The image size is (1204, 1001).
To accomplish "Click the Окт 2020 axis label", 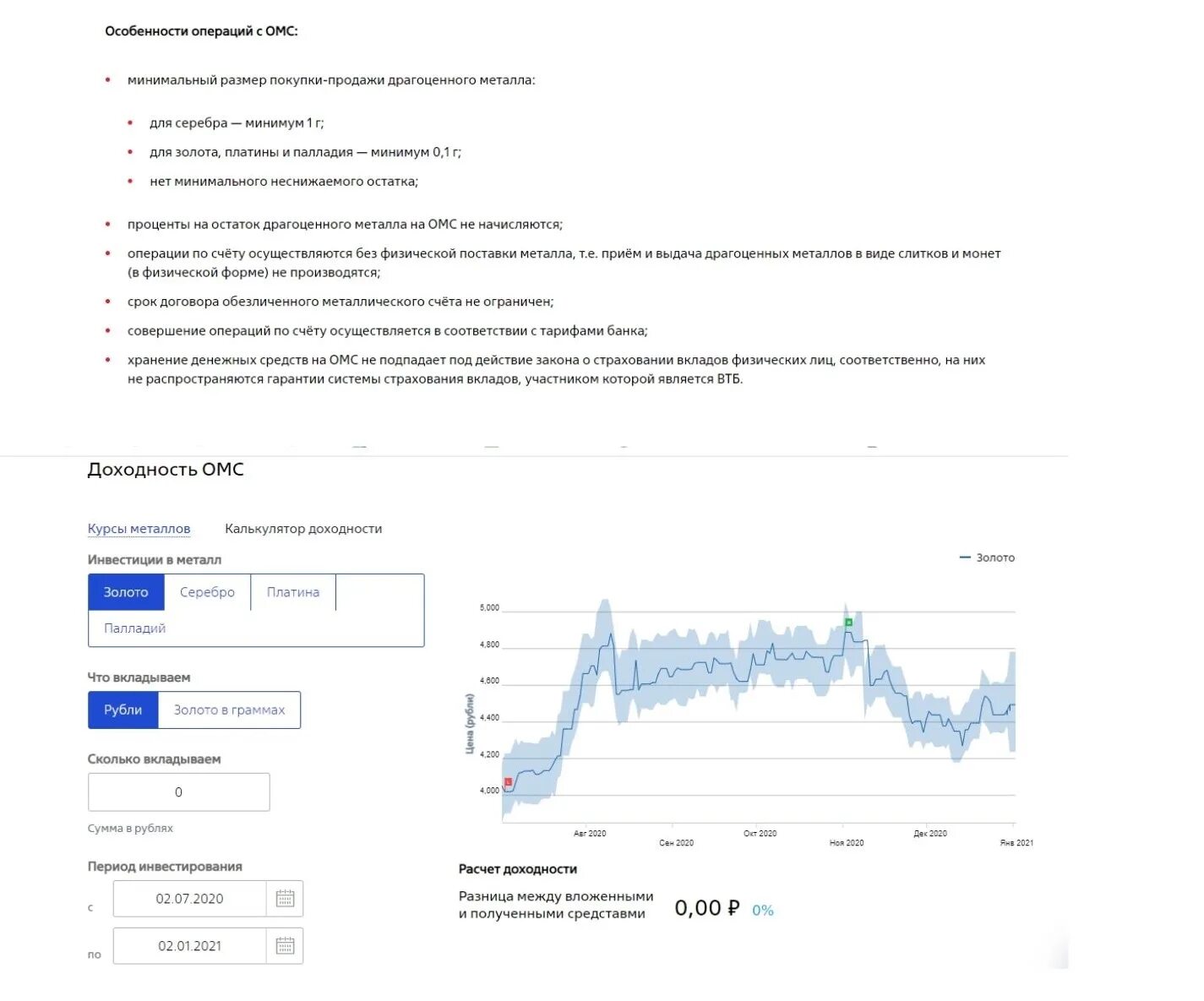I will pos(760,834).
